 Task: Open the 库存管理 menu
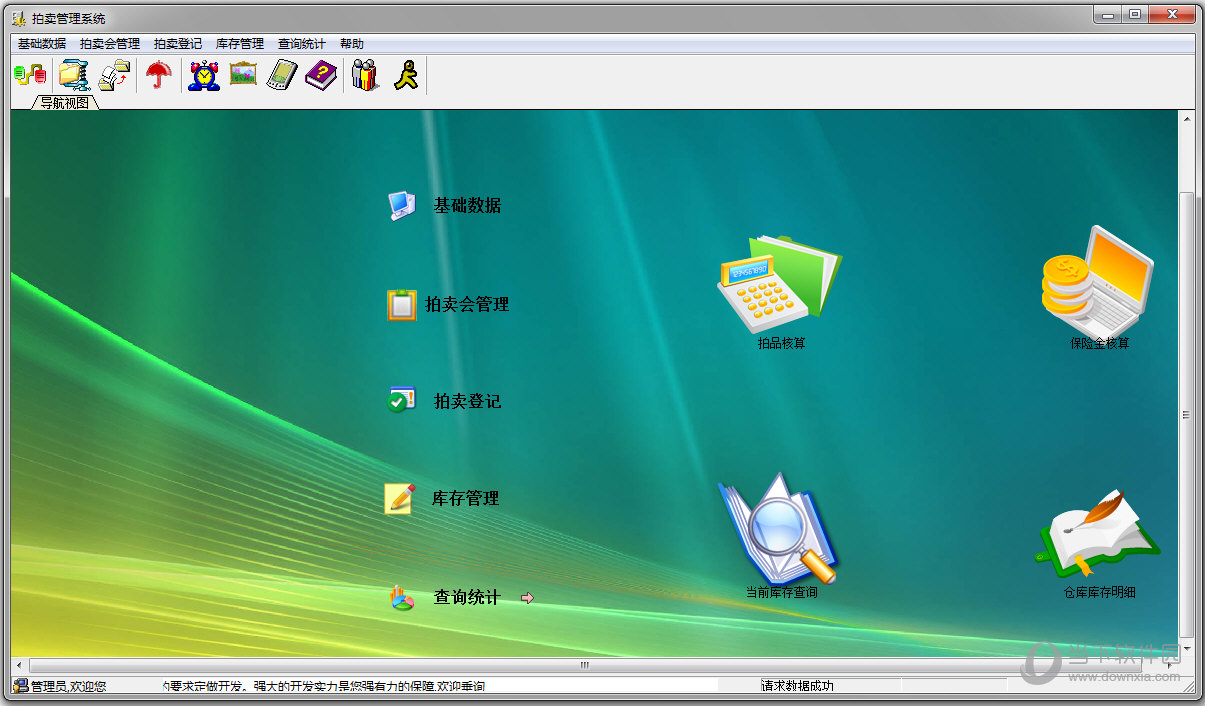240,44
